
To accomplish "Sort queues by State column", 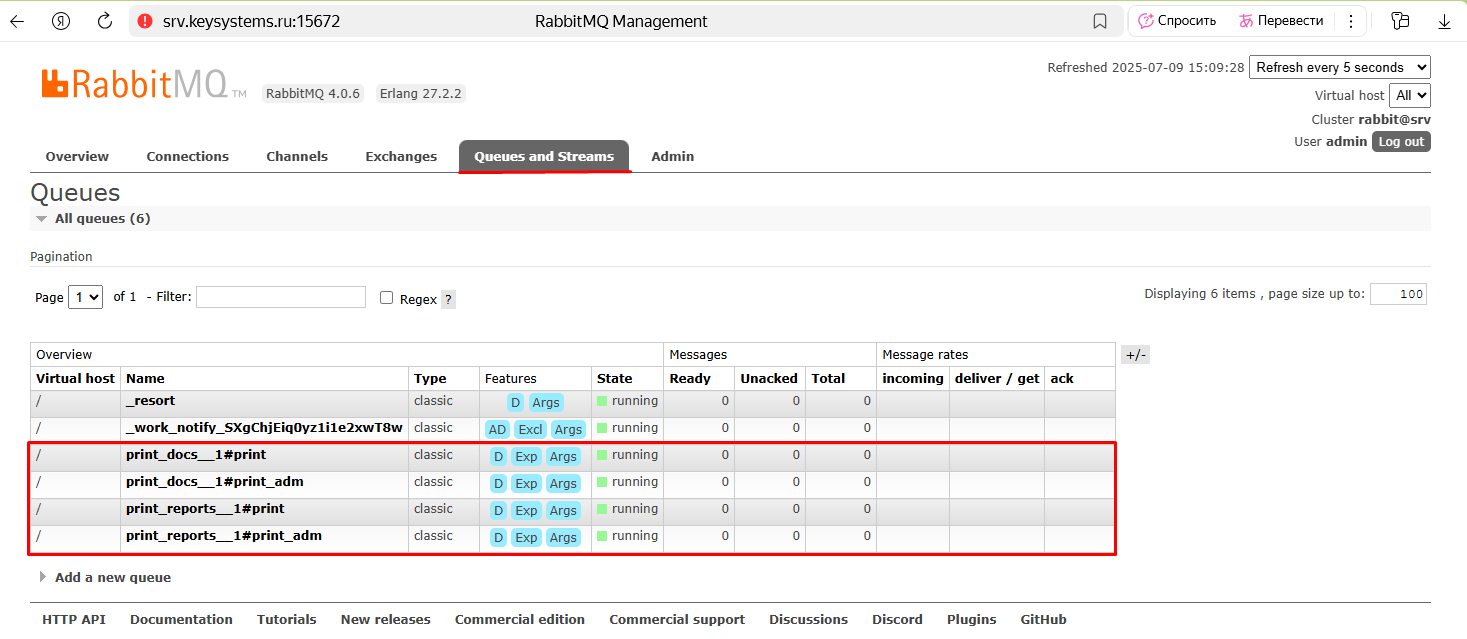I will click(x=614, y=379).
